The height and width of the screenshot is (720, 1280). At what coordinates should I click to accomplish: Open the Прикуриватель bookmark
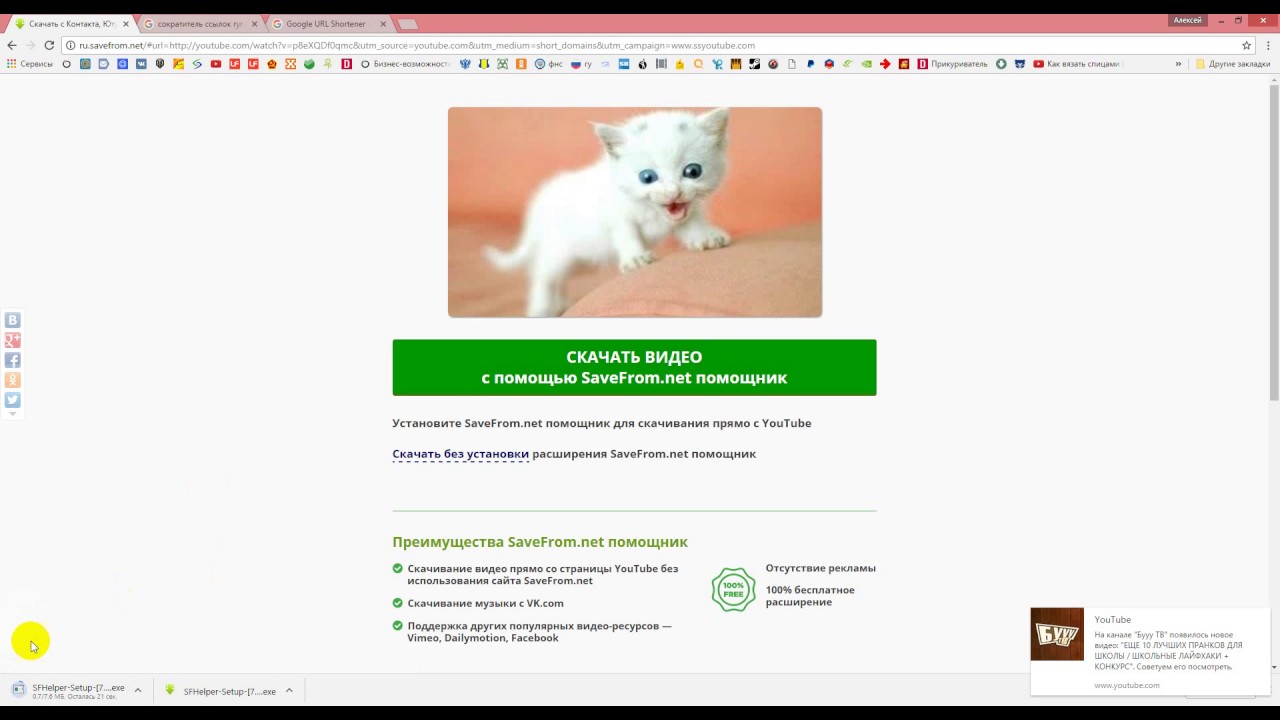click(x=952, y=64)
